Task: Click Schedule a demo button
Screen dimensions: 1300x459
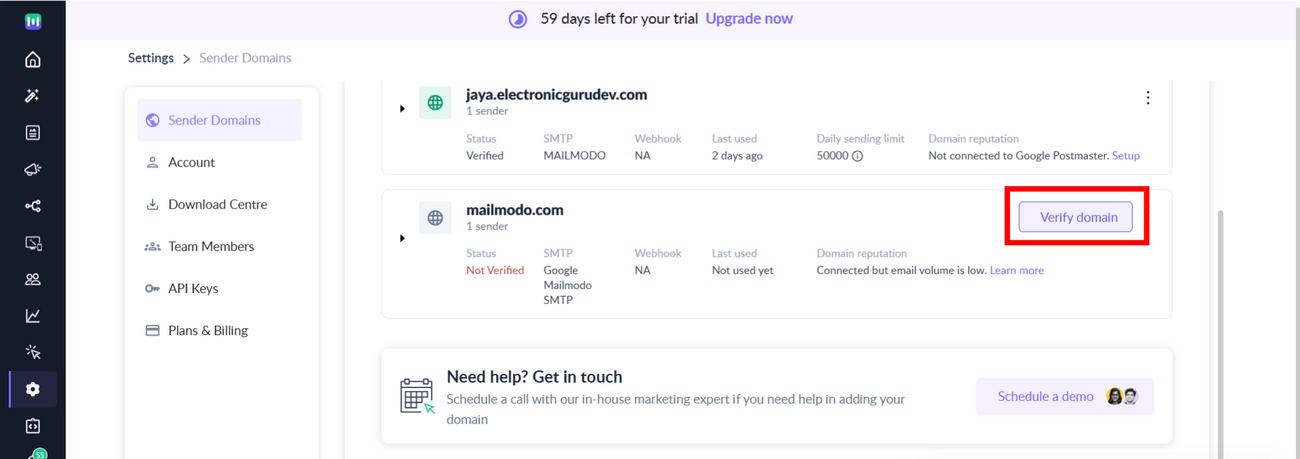Action: tap(1065, 396)
